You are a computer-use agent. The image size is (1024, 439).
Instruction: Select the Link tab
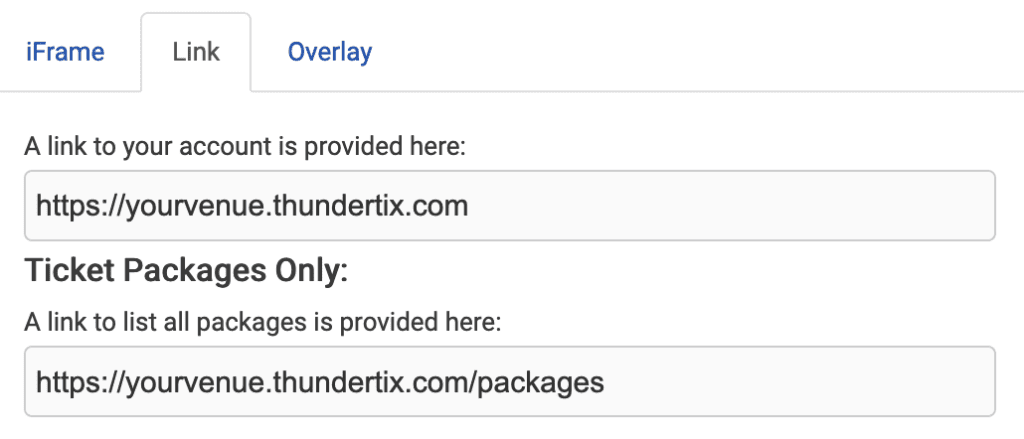tap(196, 52)
